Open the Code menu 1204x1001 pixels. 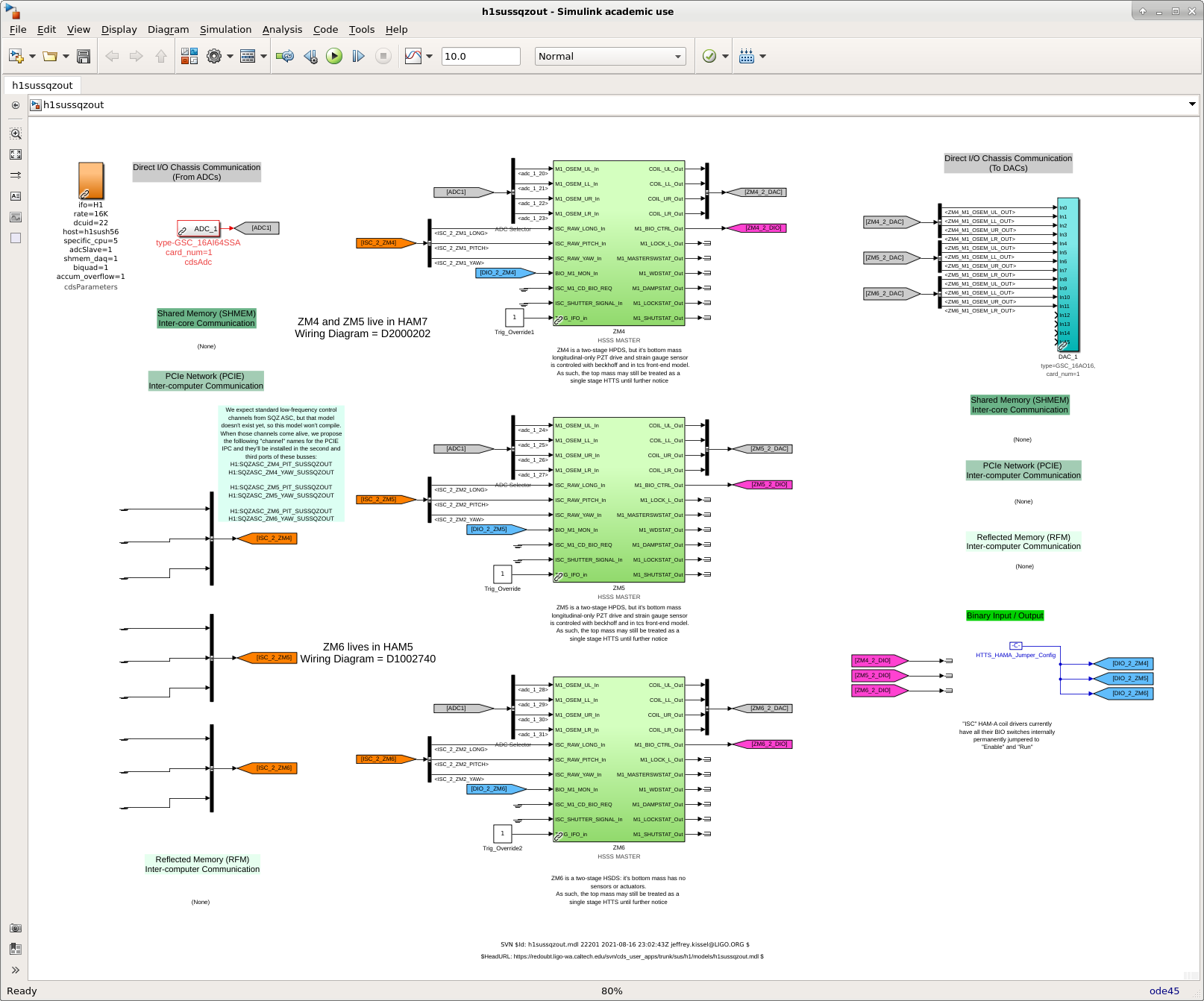[325, 29]
